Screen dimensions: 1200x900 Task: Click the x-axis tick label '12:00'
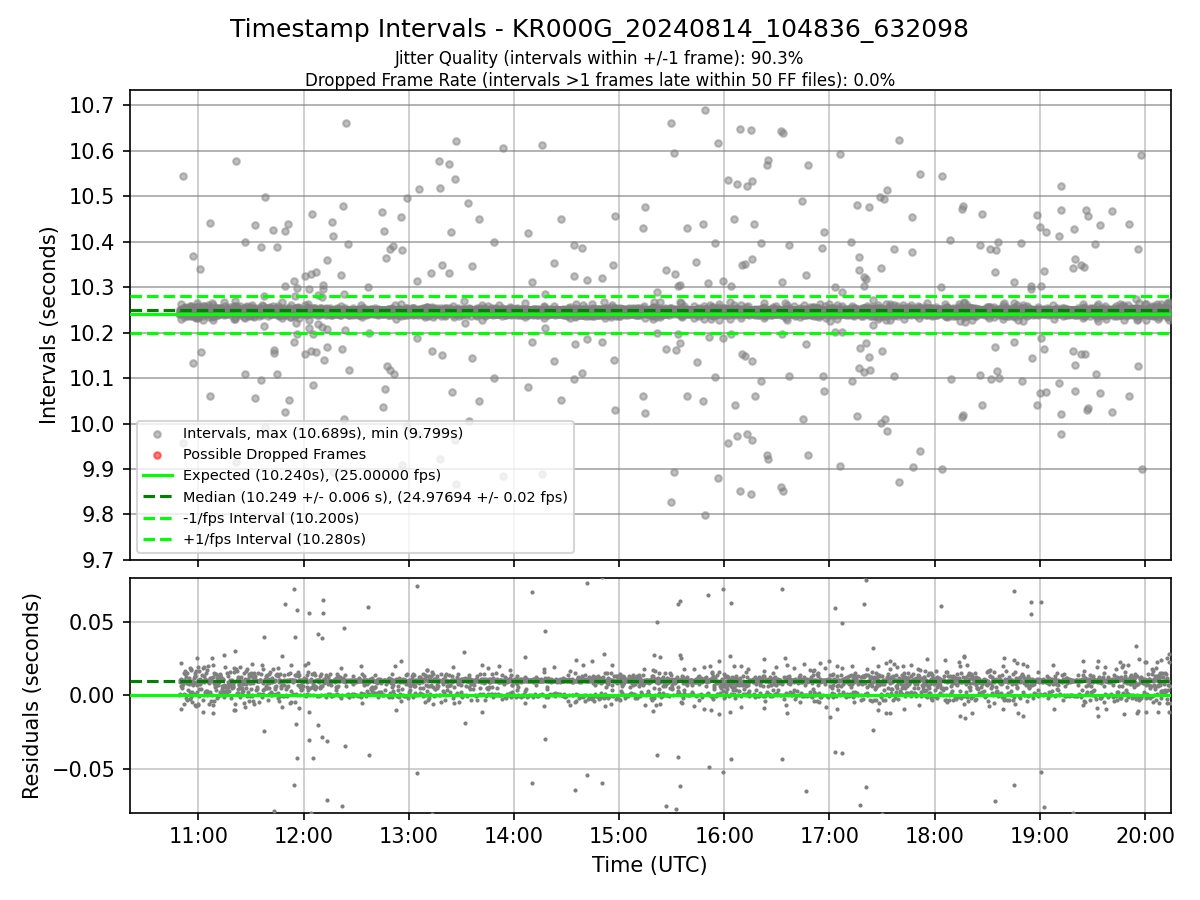click(x=303, y=836)
